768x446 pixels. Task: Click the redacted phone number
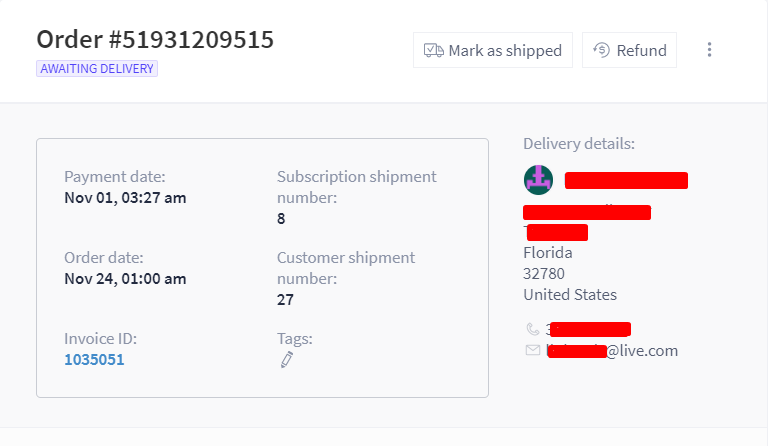[x=588, y=329]
